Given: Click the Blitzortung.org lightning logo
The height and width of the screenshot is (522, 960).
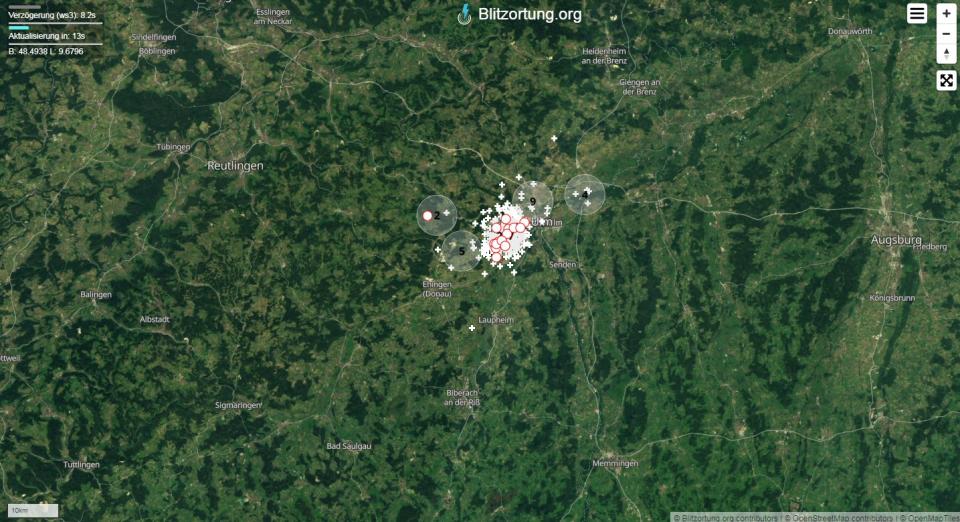Looking at the screenshot, I should pyautogui.click(x=465, y=14).
